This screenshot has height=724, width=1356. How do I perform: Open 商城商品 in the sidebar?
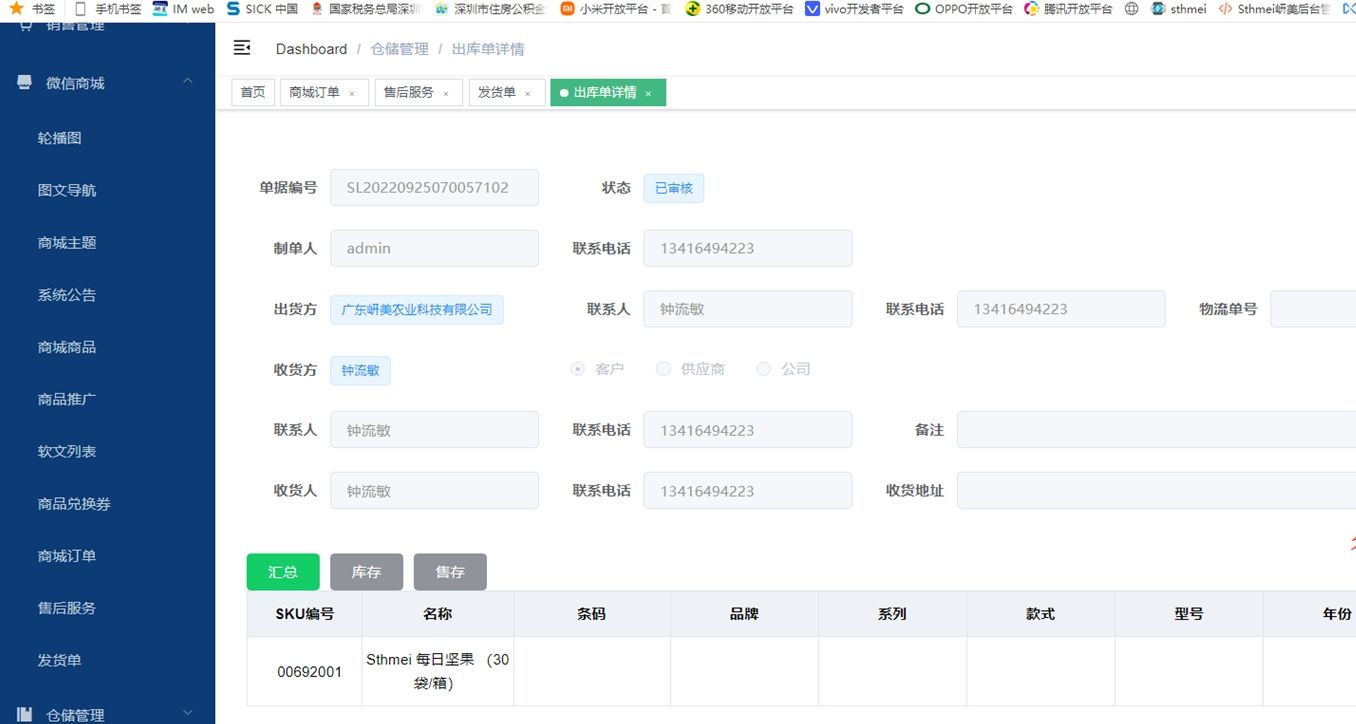pyautogui.click(x=67, y=347)
